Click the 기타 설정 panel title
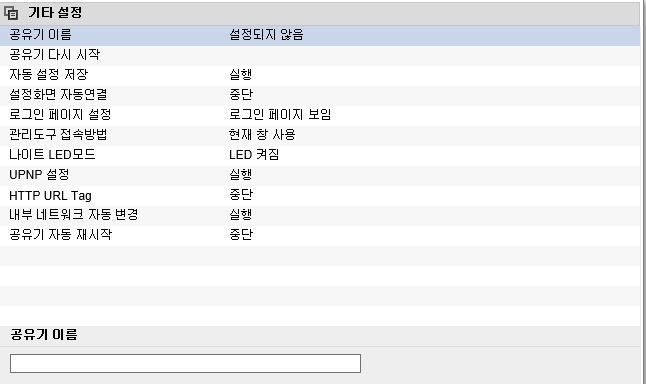This screenshot has width=646, height=384. click(55, 13)
